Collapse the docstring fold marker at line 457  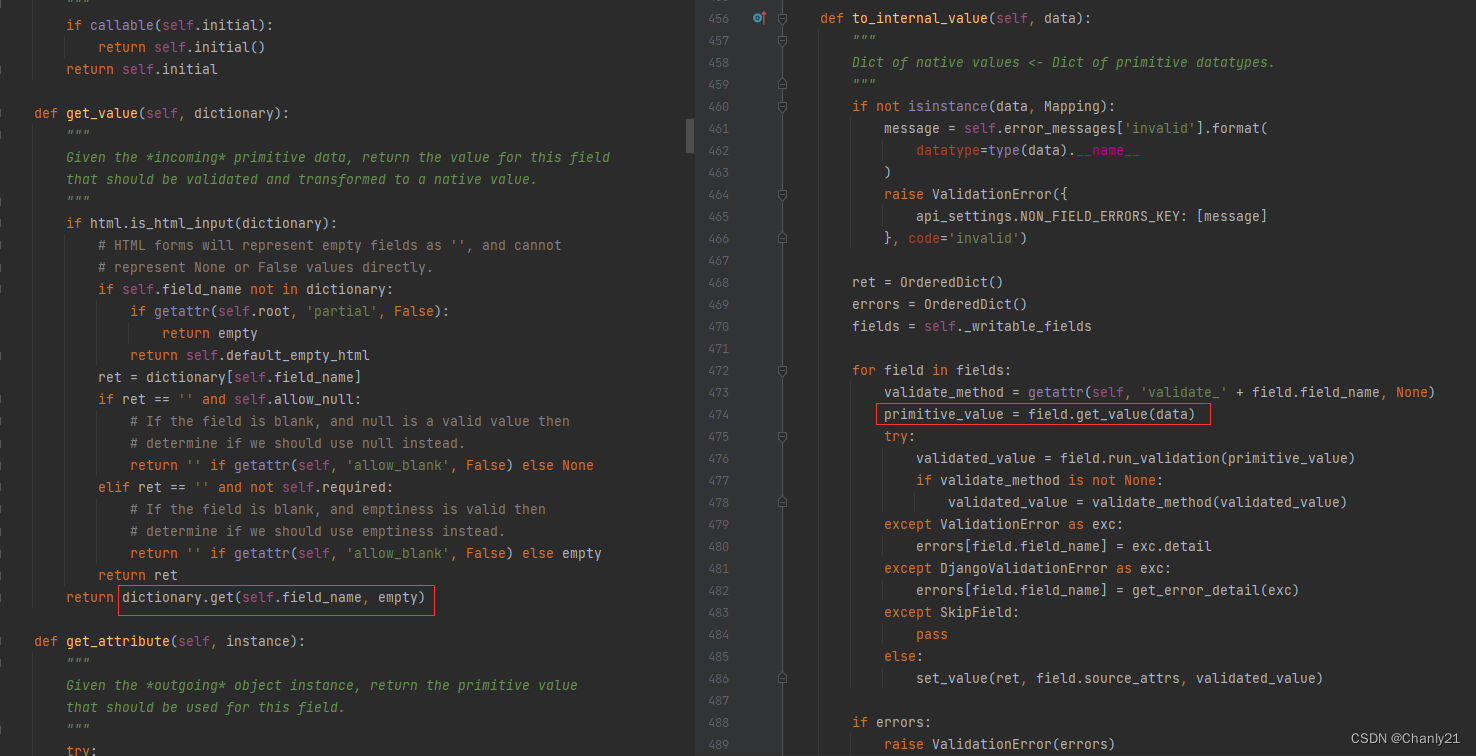click(x=783, y=40)
